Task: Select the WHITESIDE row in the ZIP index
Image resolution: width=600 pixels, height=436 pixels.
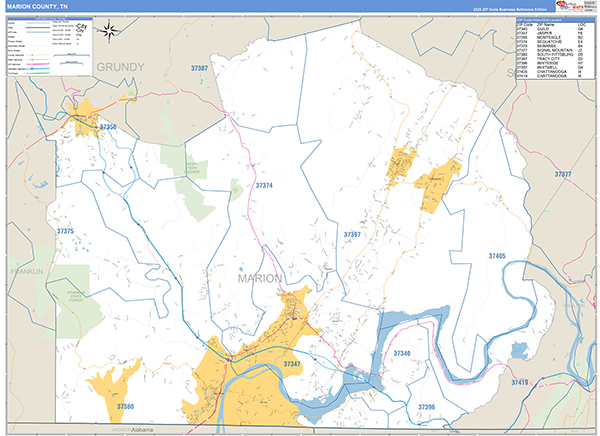Action: 550,63
